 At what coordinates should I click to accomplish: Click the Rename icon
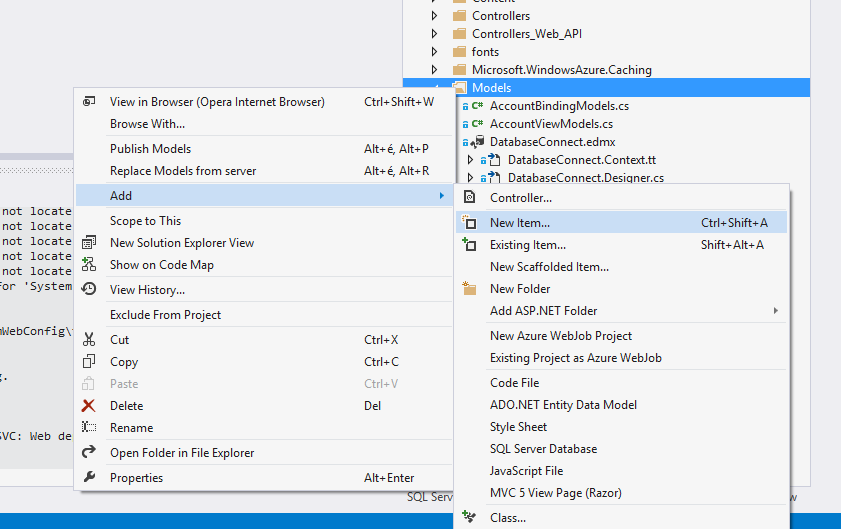click(89, 427)
